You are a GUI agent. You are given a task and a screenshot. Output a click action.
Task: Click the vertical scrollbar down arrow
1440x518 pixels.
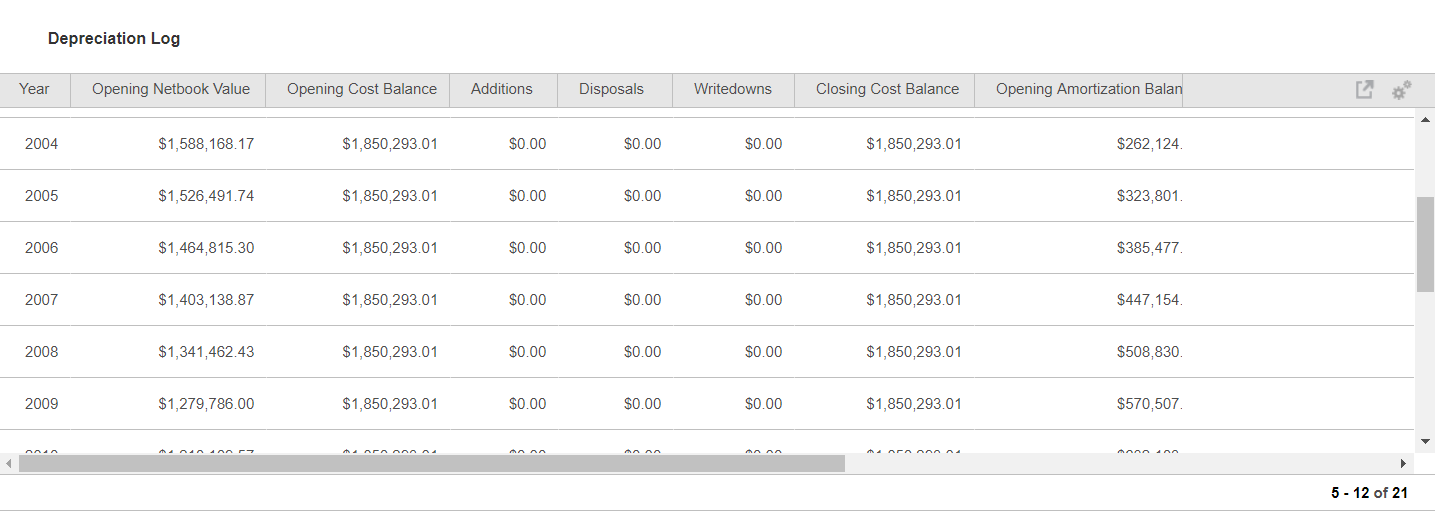tap(1425, 441)
